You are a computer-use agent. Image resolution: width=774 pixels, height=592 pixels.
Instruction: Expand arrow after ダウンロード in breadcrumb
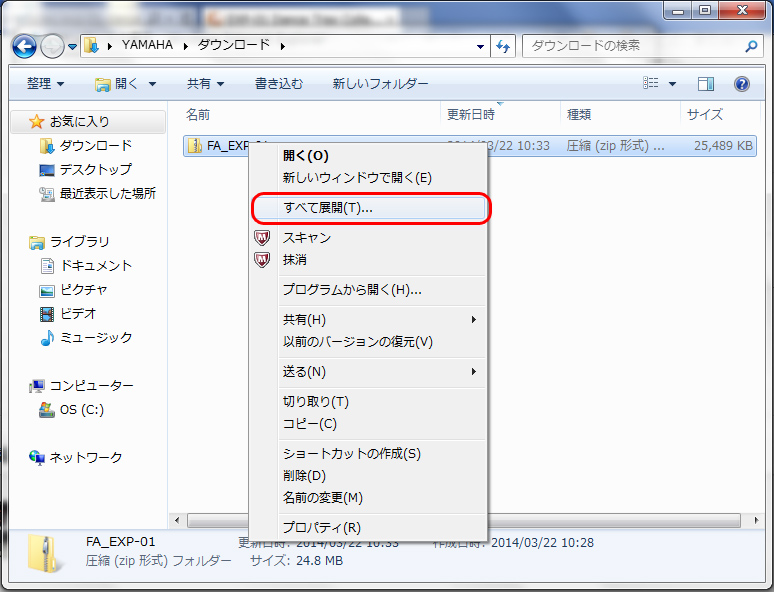282,46
